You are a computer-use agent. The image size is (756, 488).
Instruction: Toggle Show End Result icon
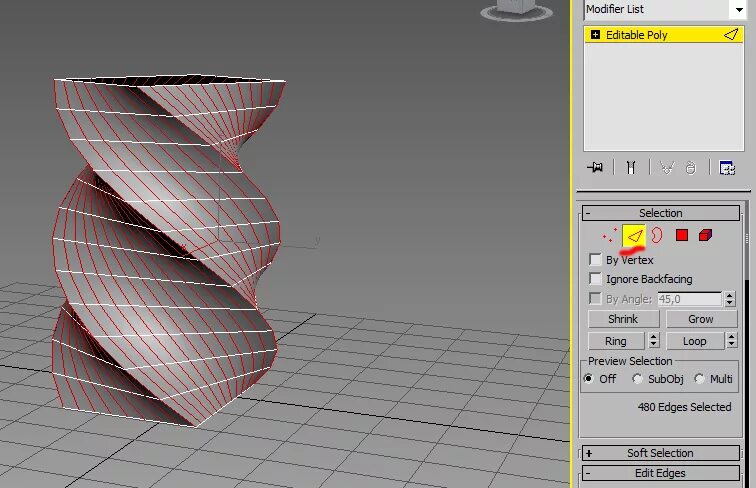coord(631,167)
